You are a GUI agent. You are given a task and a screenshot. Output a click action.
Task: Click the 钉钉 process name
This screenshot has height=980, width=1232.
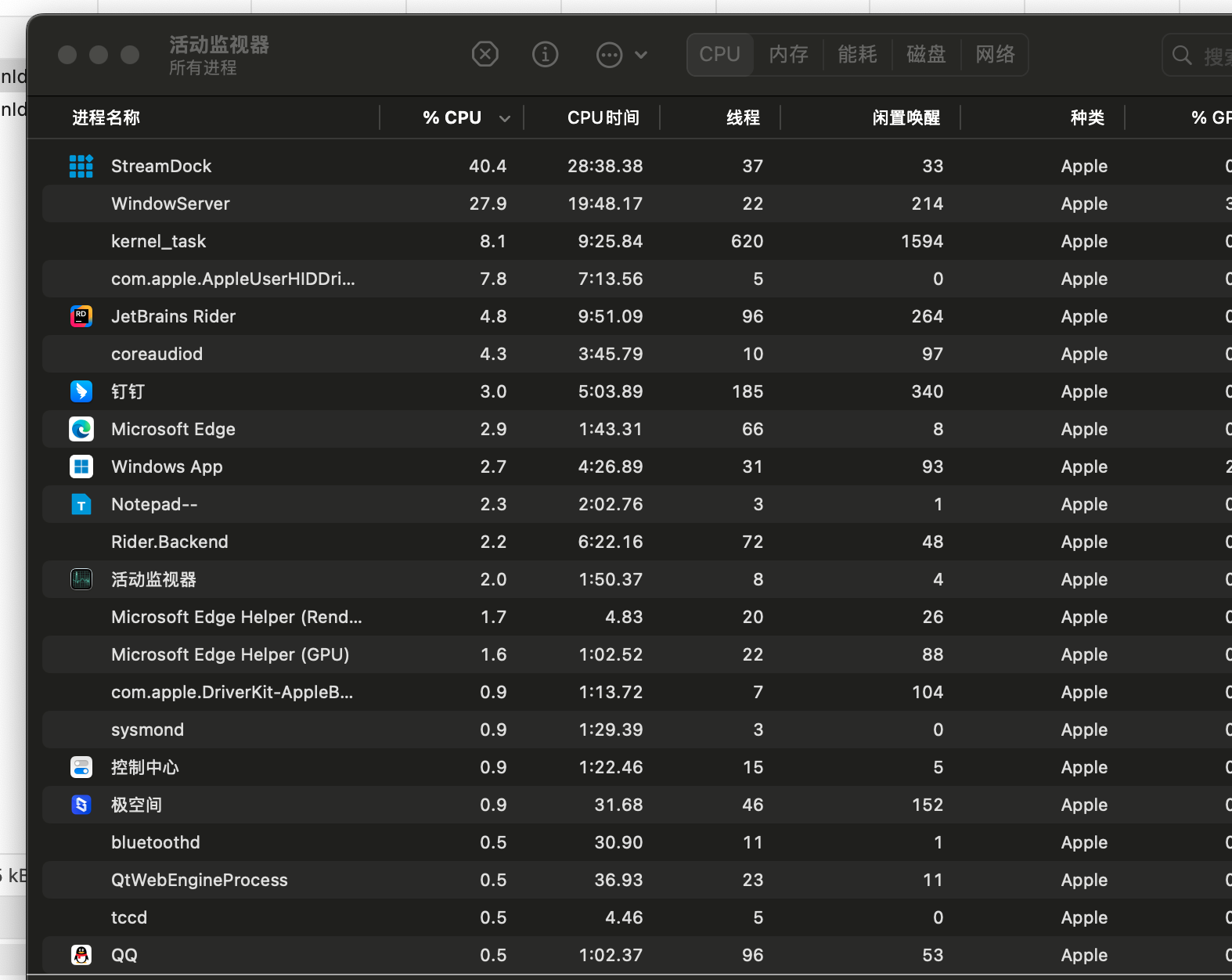click(x=128, y=391)
